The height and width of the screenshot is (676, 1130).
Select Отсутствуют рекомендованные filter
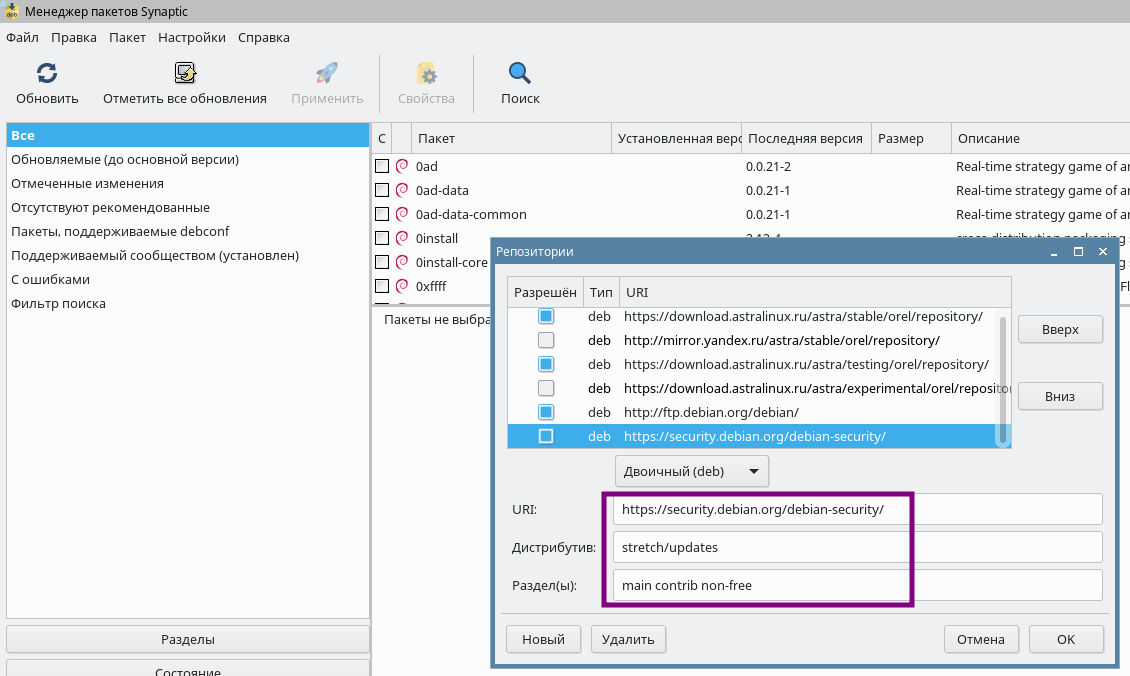point(187,208)
